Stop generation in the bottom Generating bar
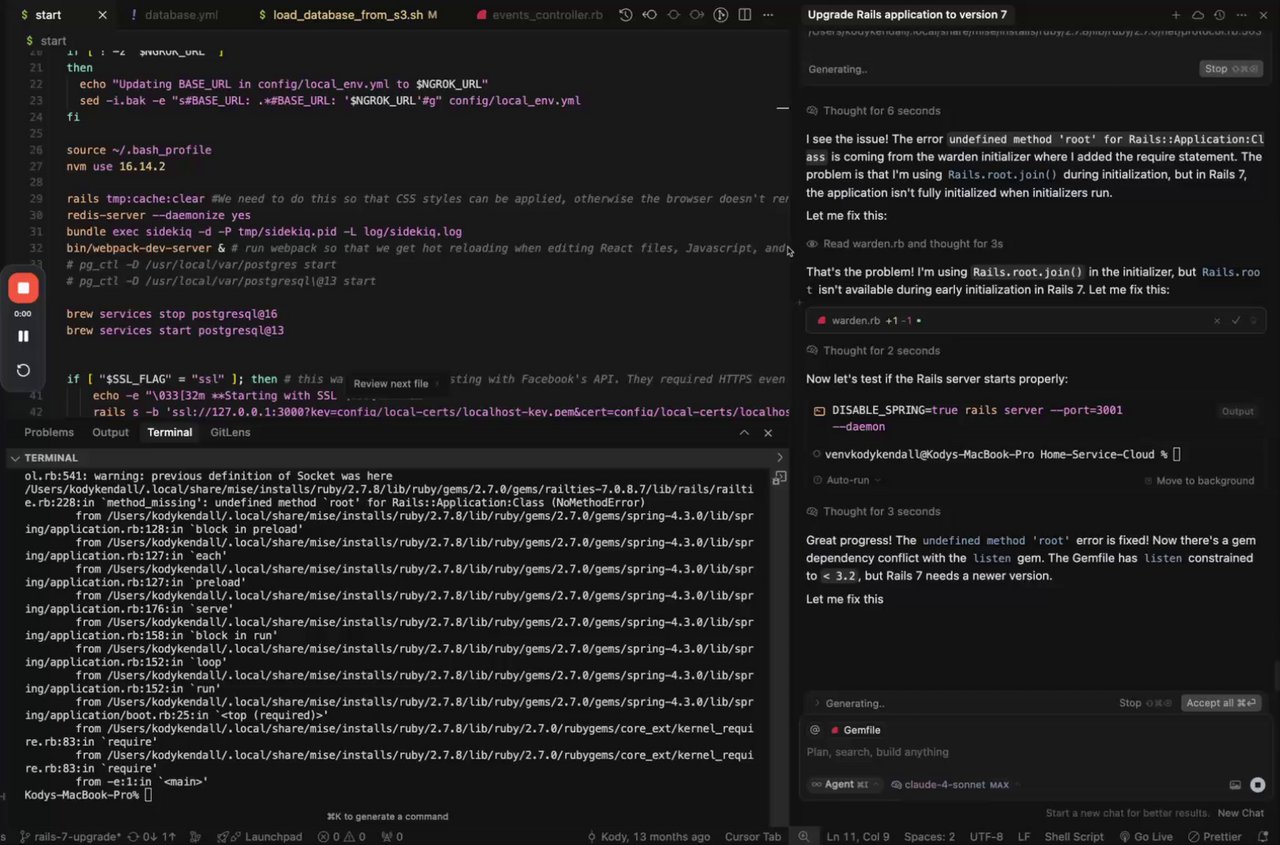The image size is (1280, 845). [x=1145, y=703]
